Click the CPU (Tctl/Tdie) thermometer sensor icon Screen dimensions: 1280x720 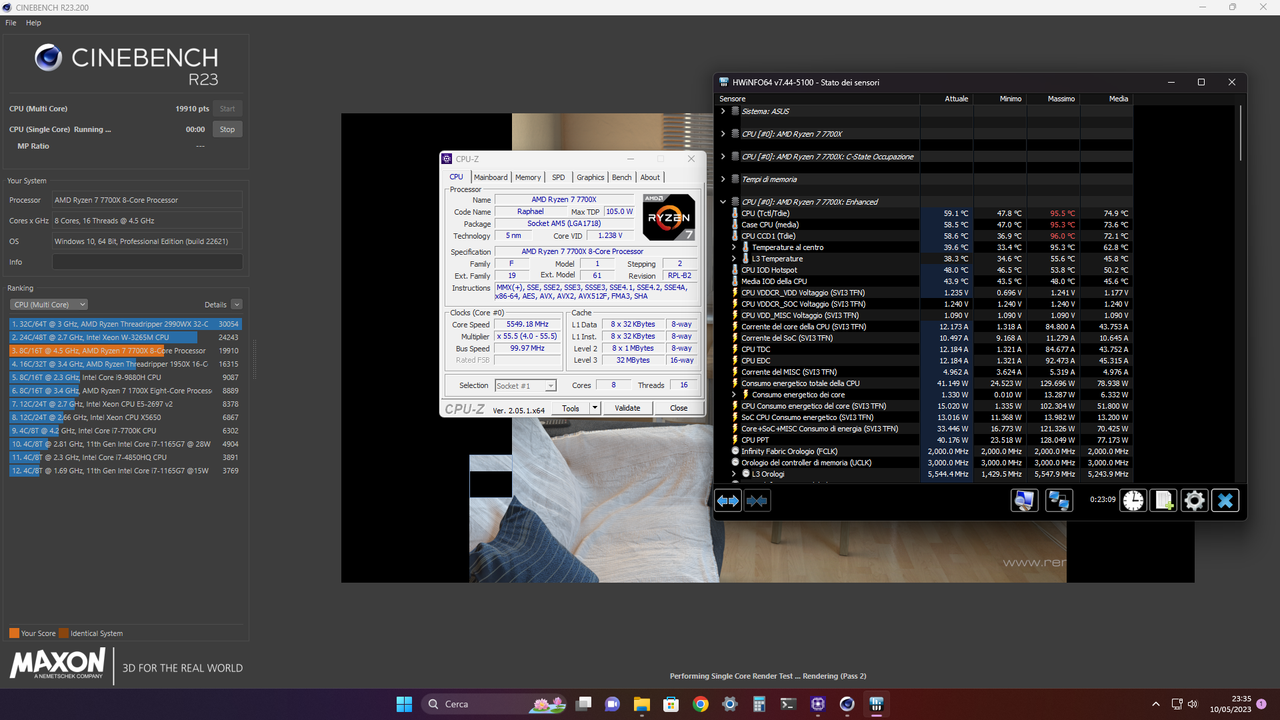735,213
